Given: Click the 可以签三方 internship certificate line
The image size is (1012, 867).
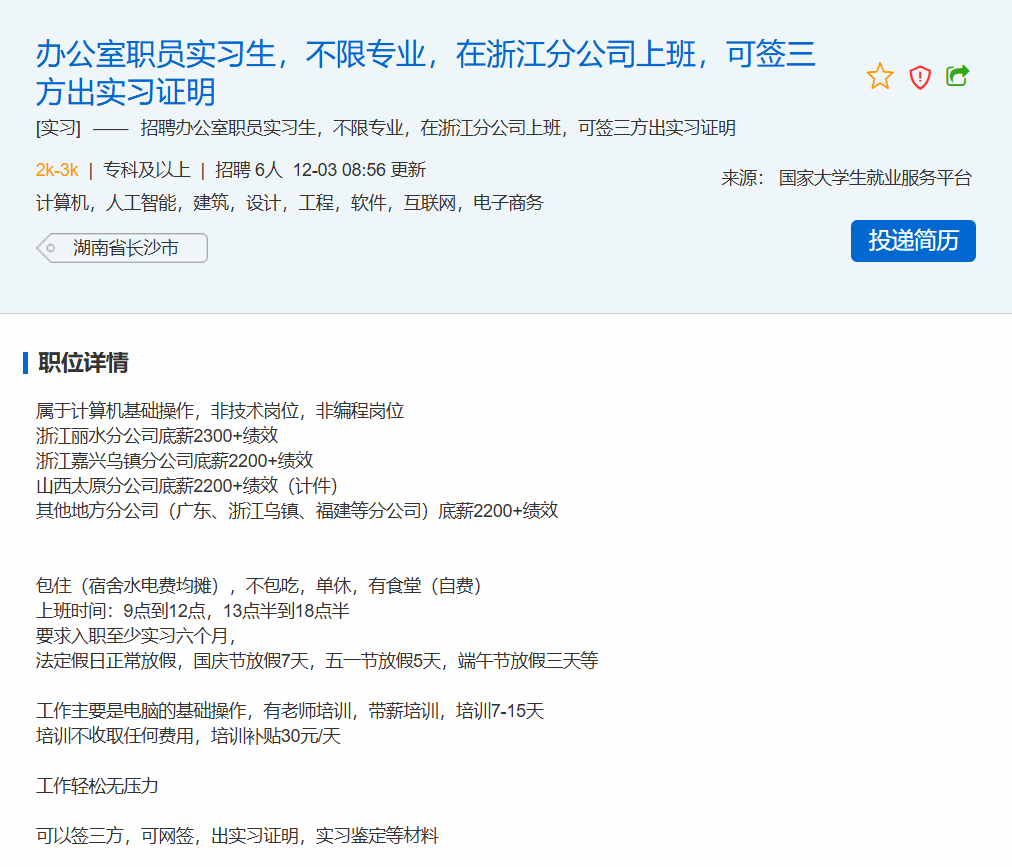Looking at the screenshot, I should (237, 836).
